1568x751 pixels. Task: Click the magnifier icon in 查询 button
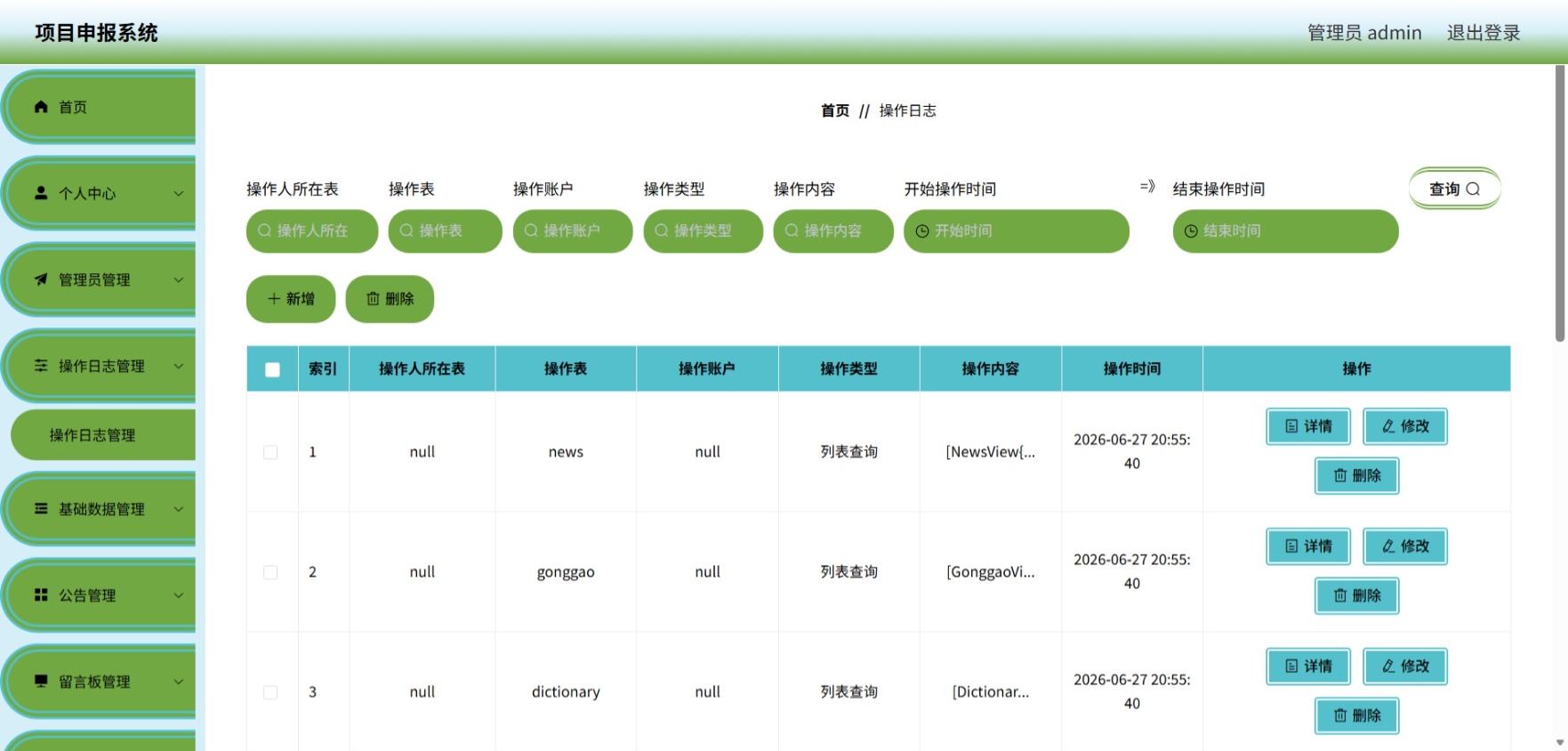pyautogui.click(x=1473, y=189)
